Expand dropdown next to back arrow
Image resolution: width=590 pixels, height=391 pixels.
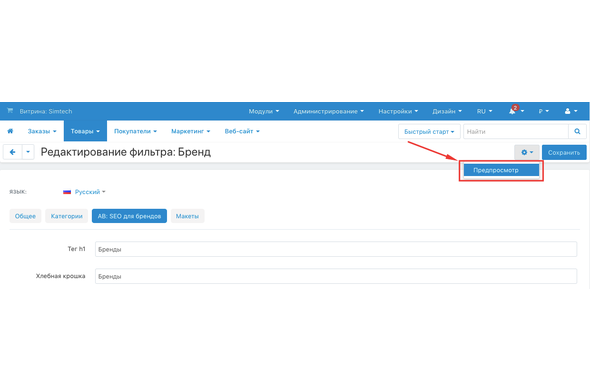coord(28,152)
